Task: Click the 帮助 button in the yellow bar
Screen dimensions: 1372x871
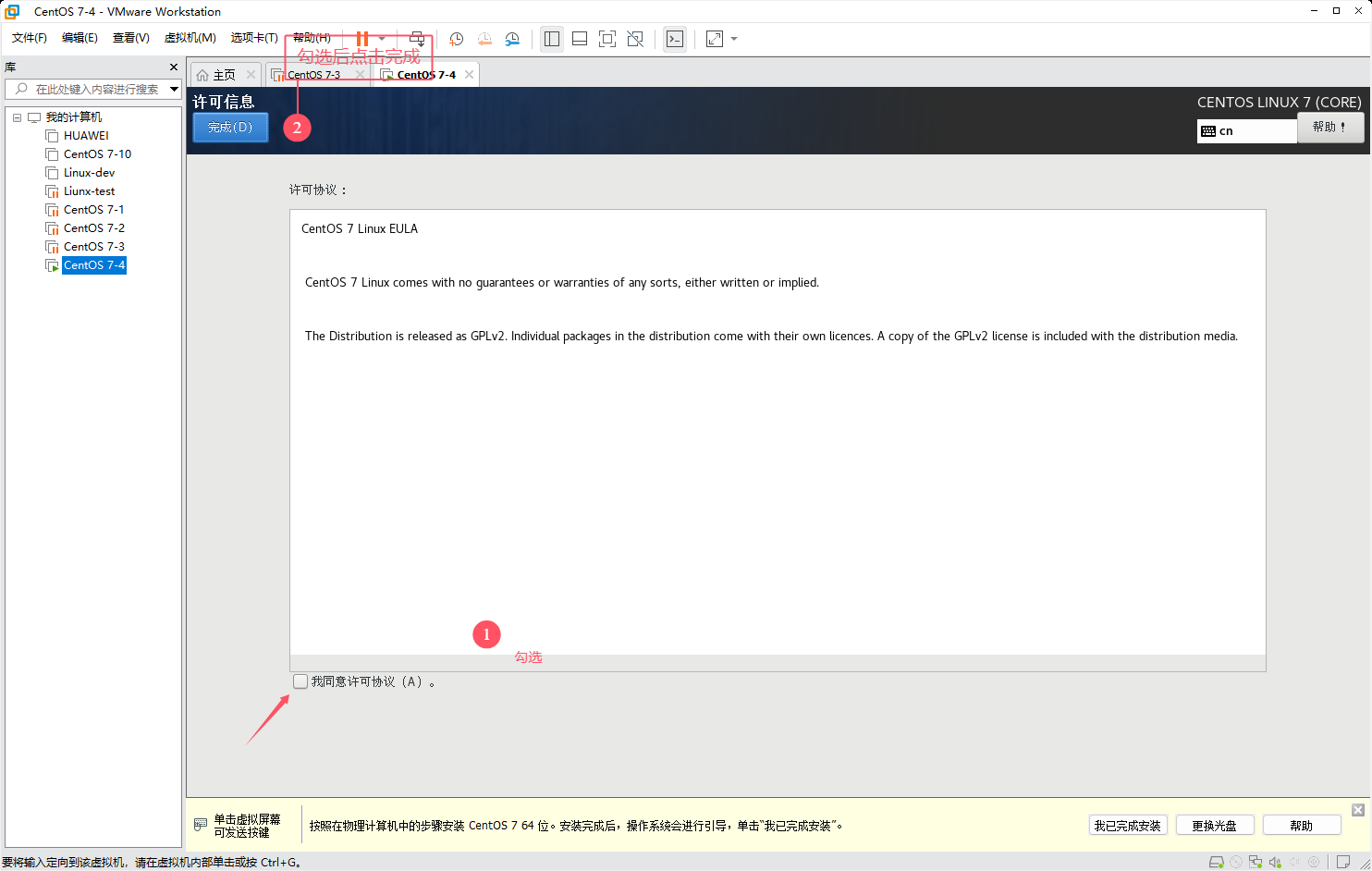Action: pos(1301,826)
